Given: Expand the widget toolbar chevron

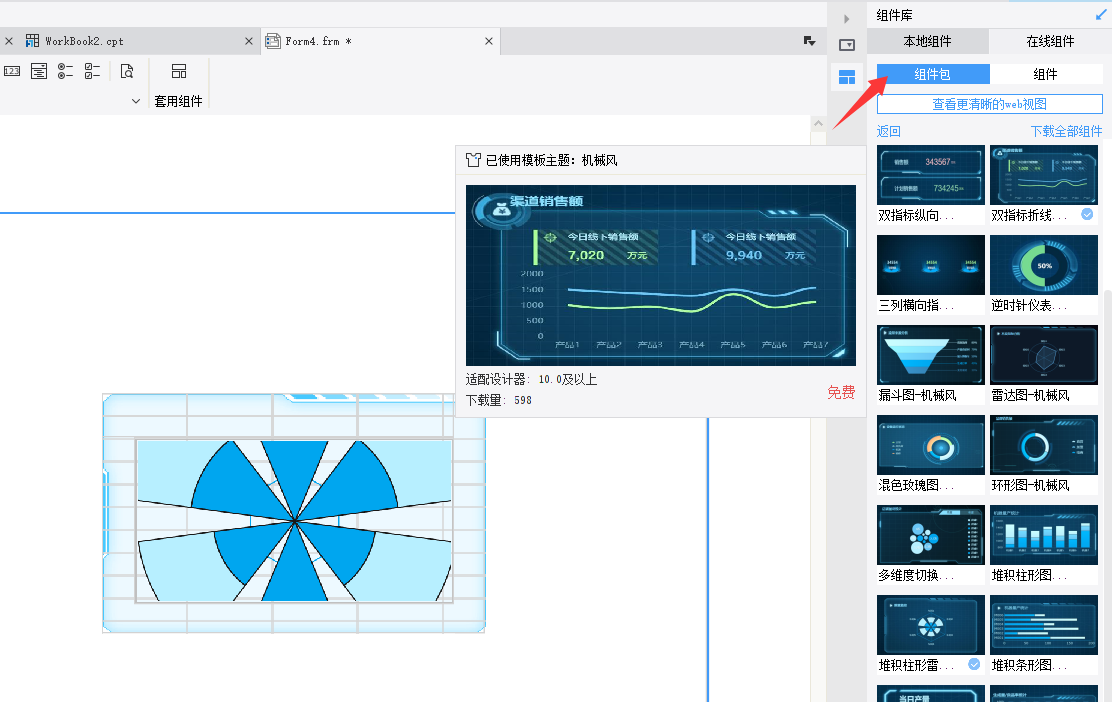Looking at the screenshot, I should click(x=136, y=101).
